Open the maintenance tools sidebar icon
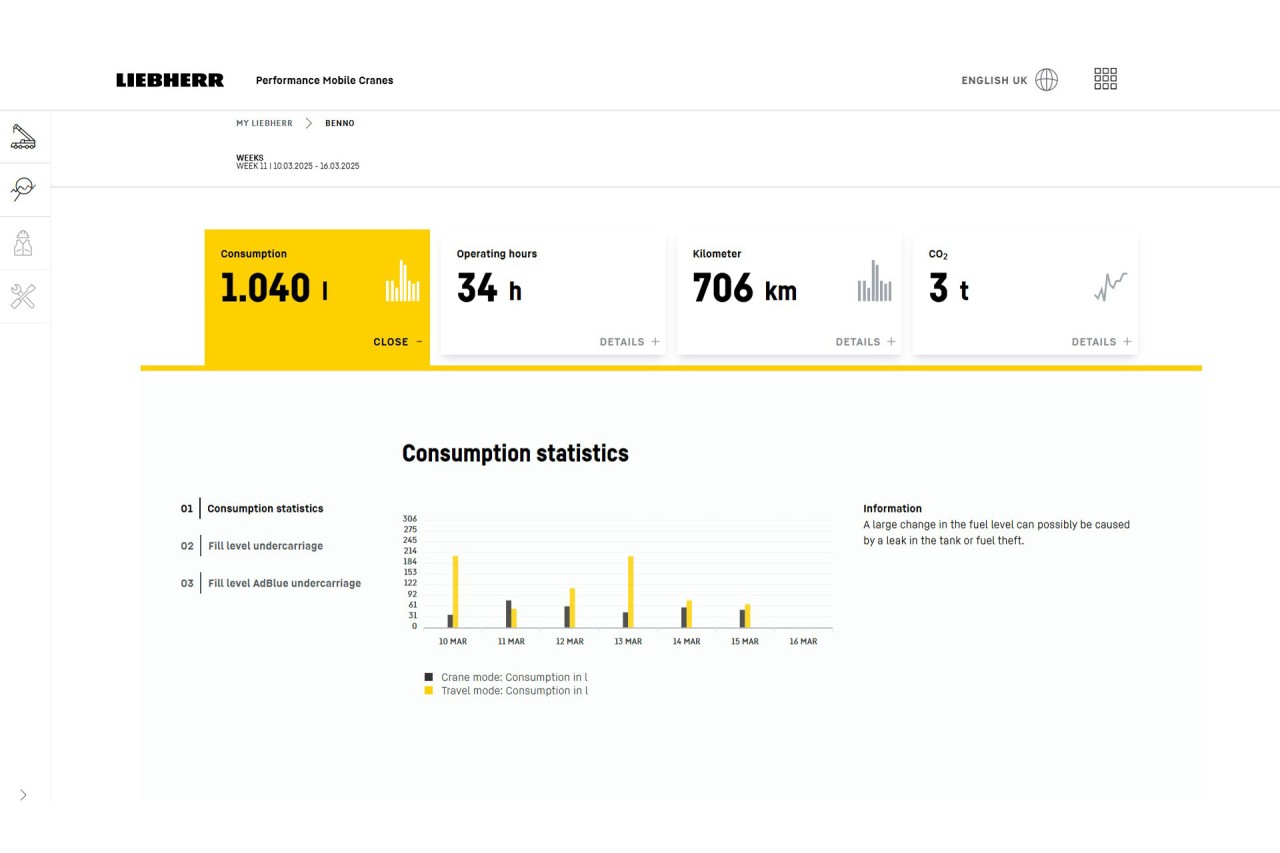Image resolution: width=1280 pixels, height=853 pixels. click(x=23, y=296)
